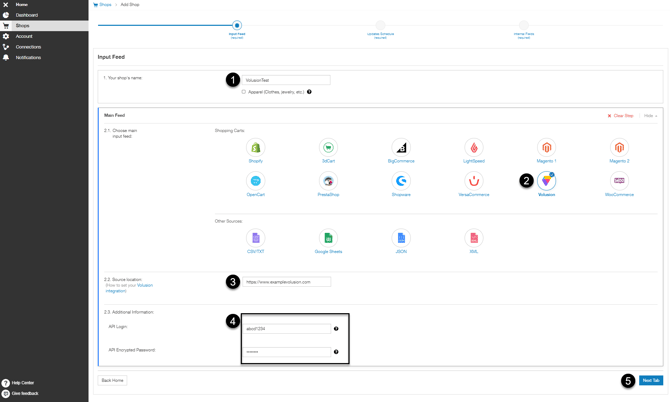
Task: Select the Magento 2 icon
Action: (619, 148)
